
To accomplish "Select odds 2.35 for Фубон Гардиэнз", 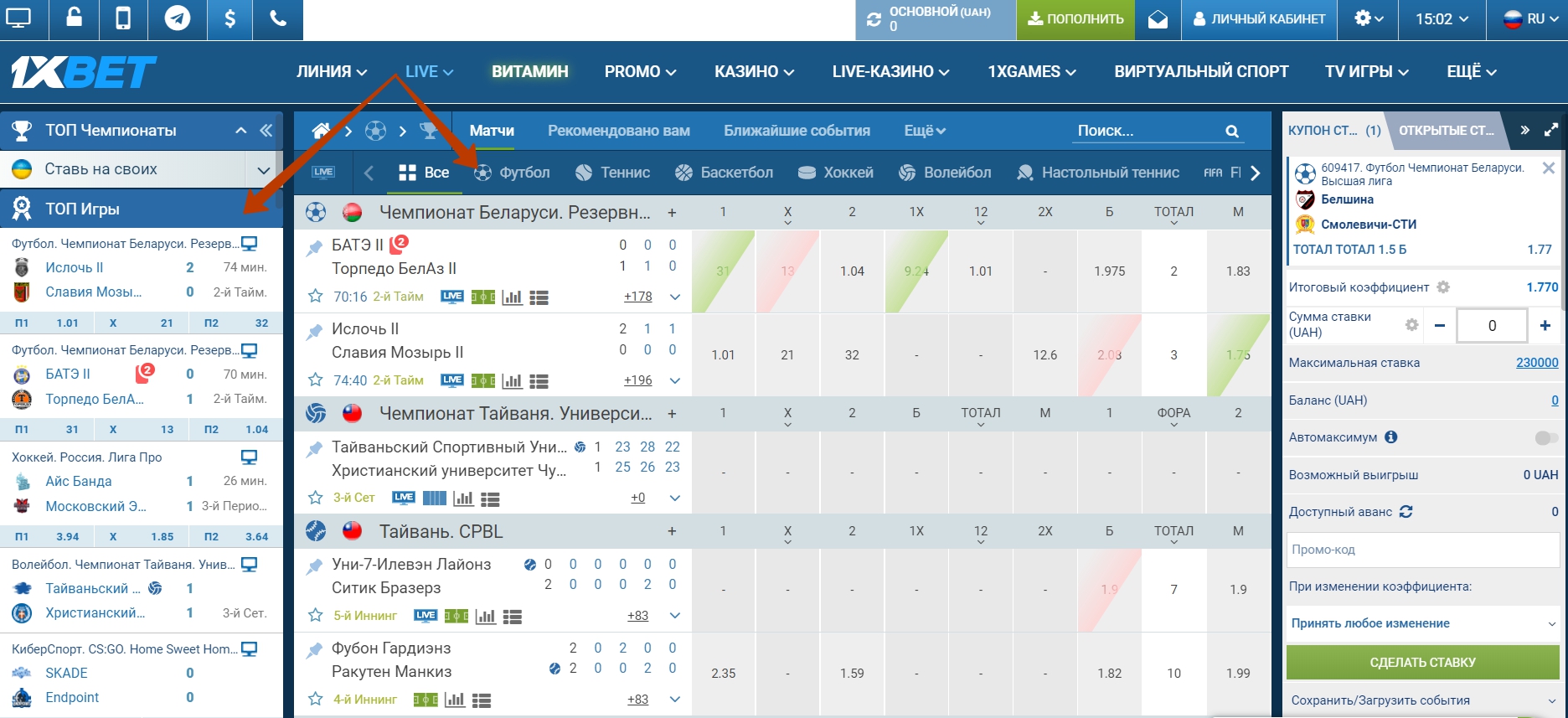I will [x=723, y=674].
